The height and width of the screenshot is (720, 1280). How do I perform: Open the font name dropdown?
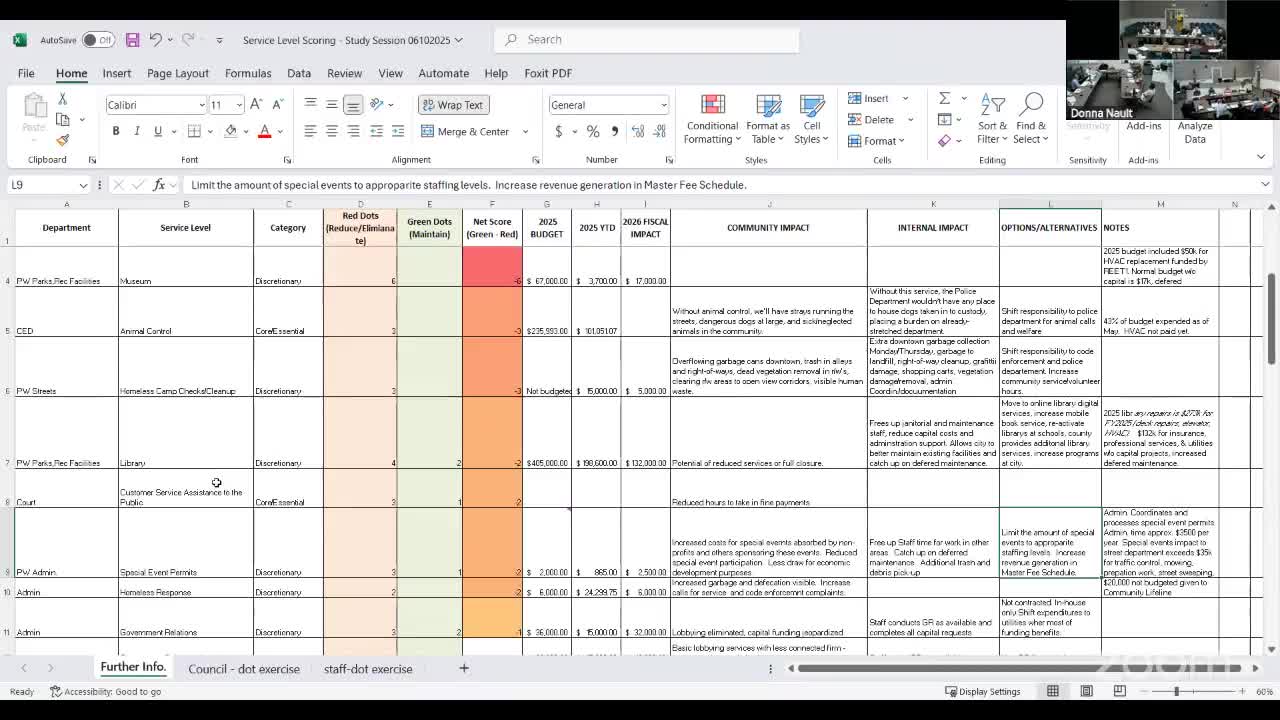pos(201,105)
